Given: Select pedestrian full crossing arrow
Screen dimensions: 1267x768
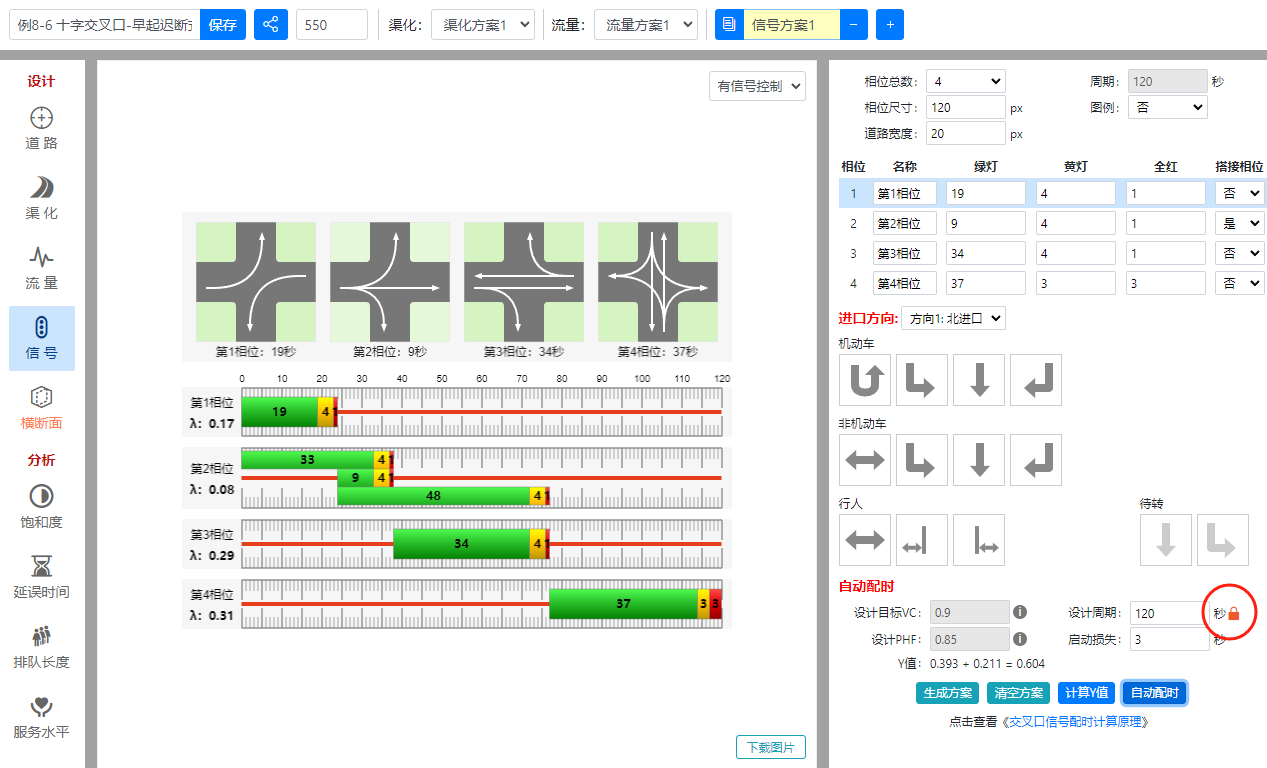Looking at the screenshot, I should coord(865,540).
